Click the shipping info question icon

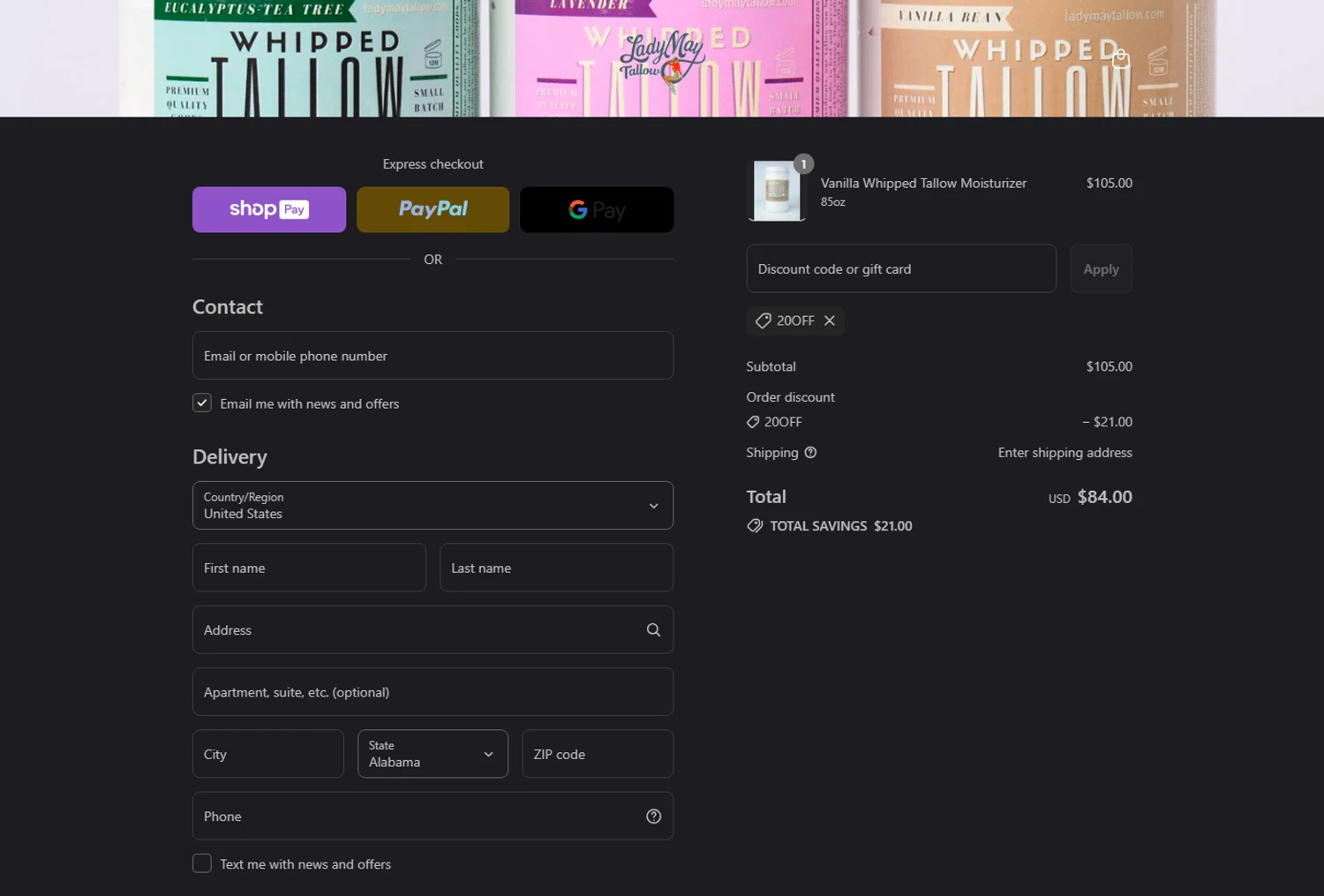(810, 453)
